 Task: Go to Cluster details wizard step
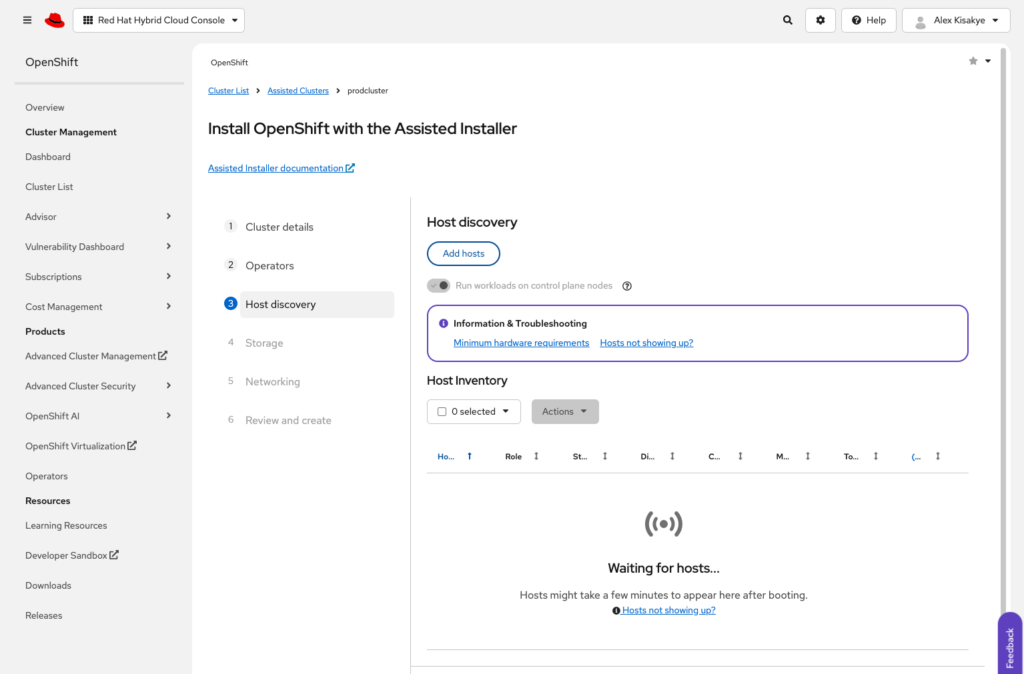coord(279,227)
